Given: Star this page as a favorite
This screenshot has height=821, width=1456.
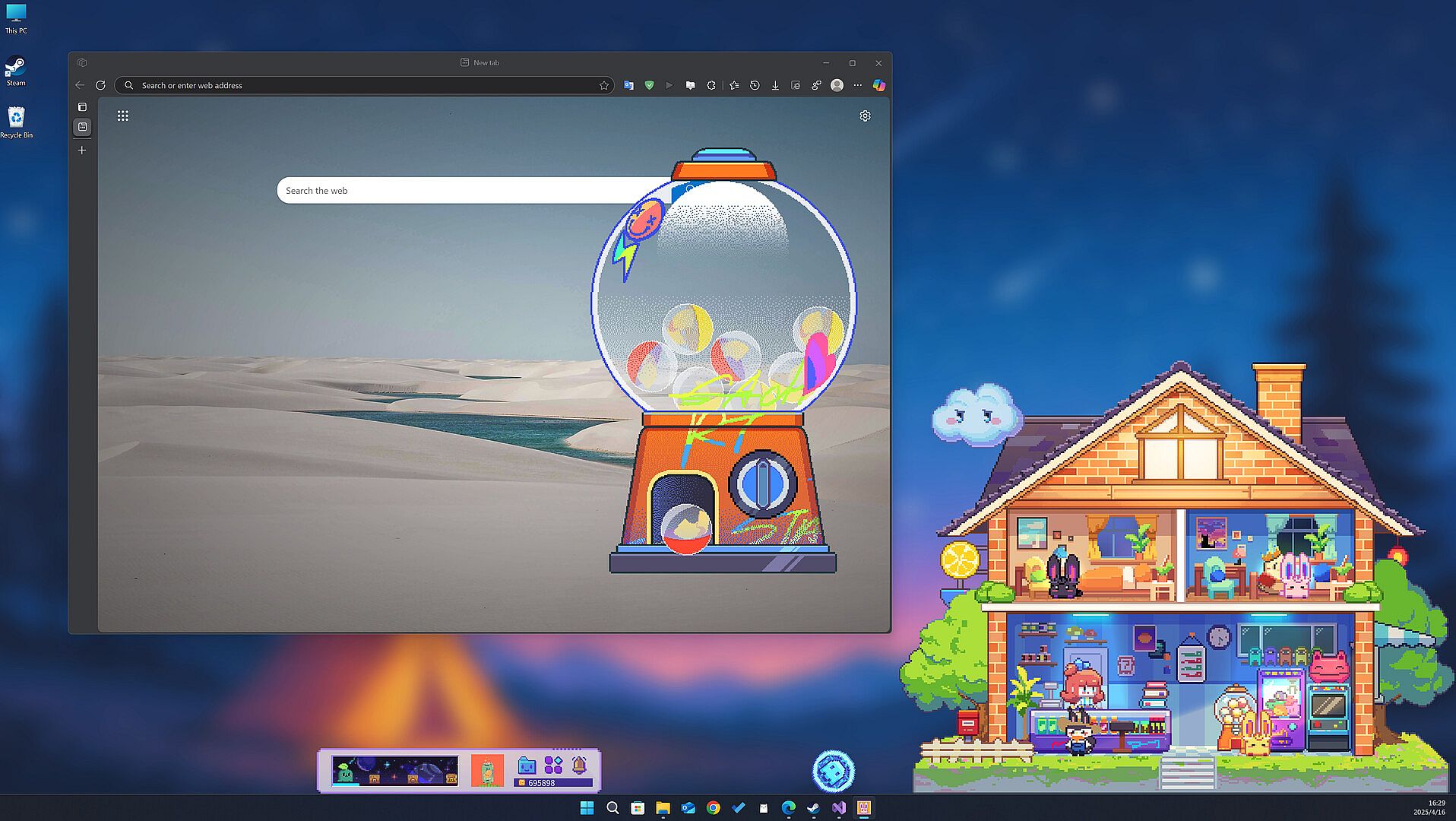Looking at the screenshot, I should [x=604, y=85].
